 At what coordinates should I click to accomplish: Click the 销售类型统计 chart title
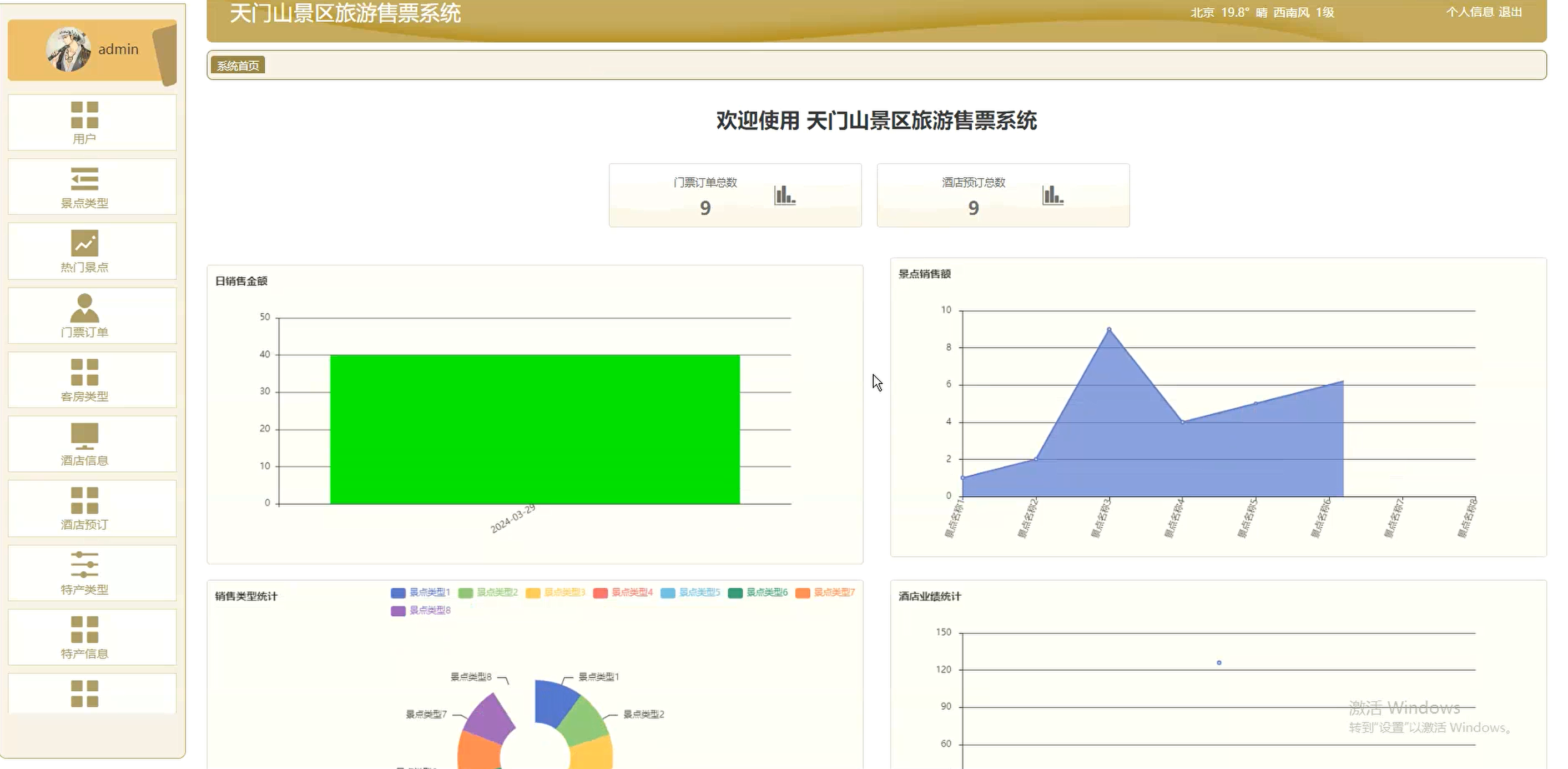(x=246, y=597)
